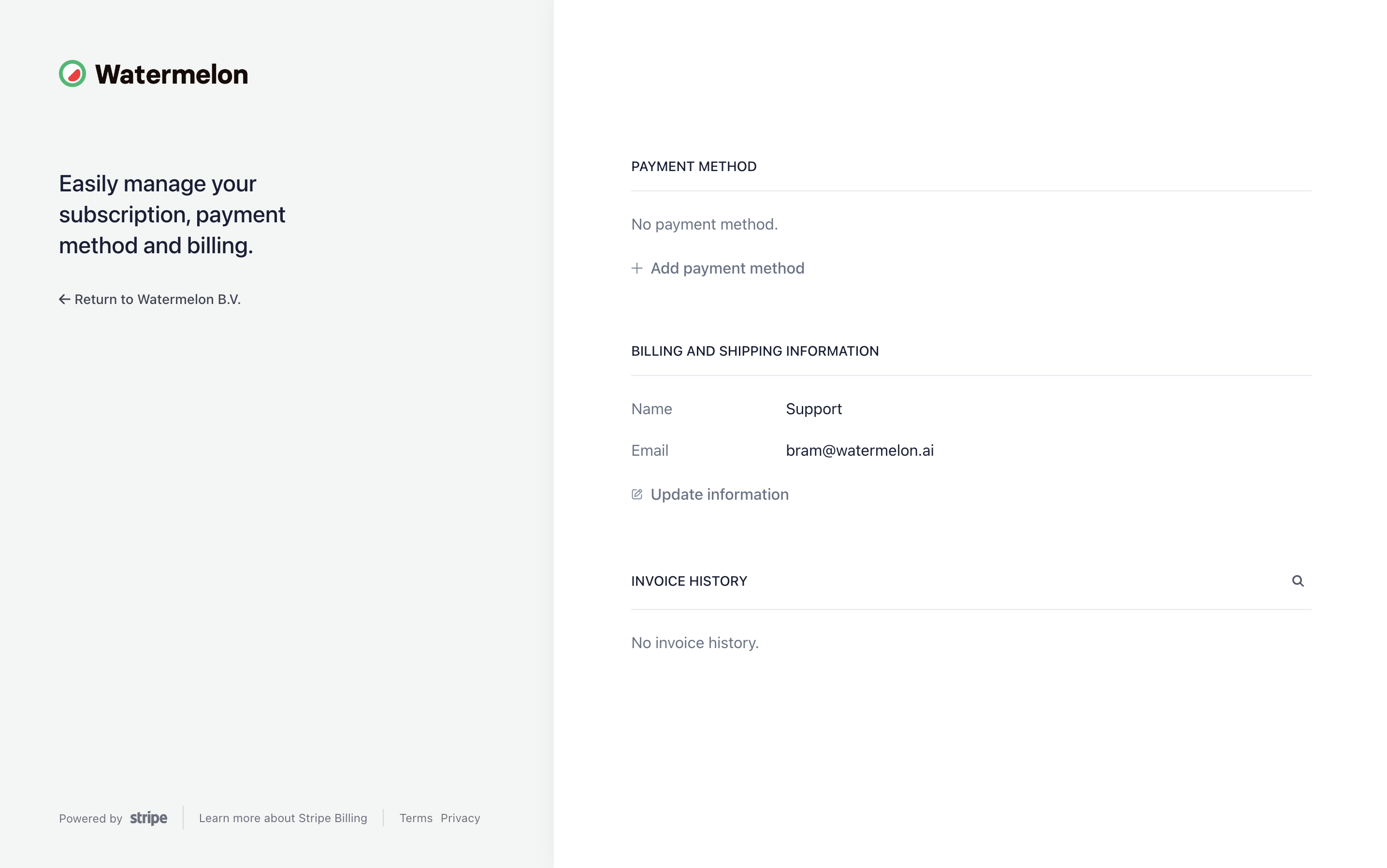Click the Powered by text
The image size is (1387, 868).
[x=91, y=819]
